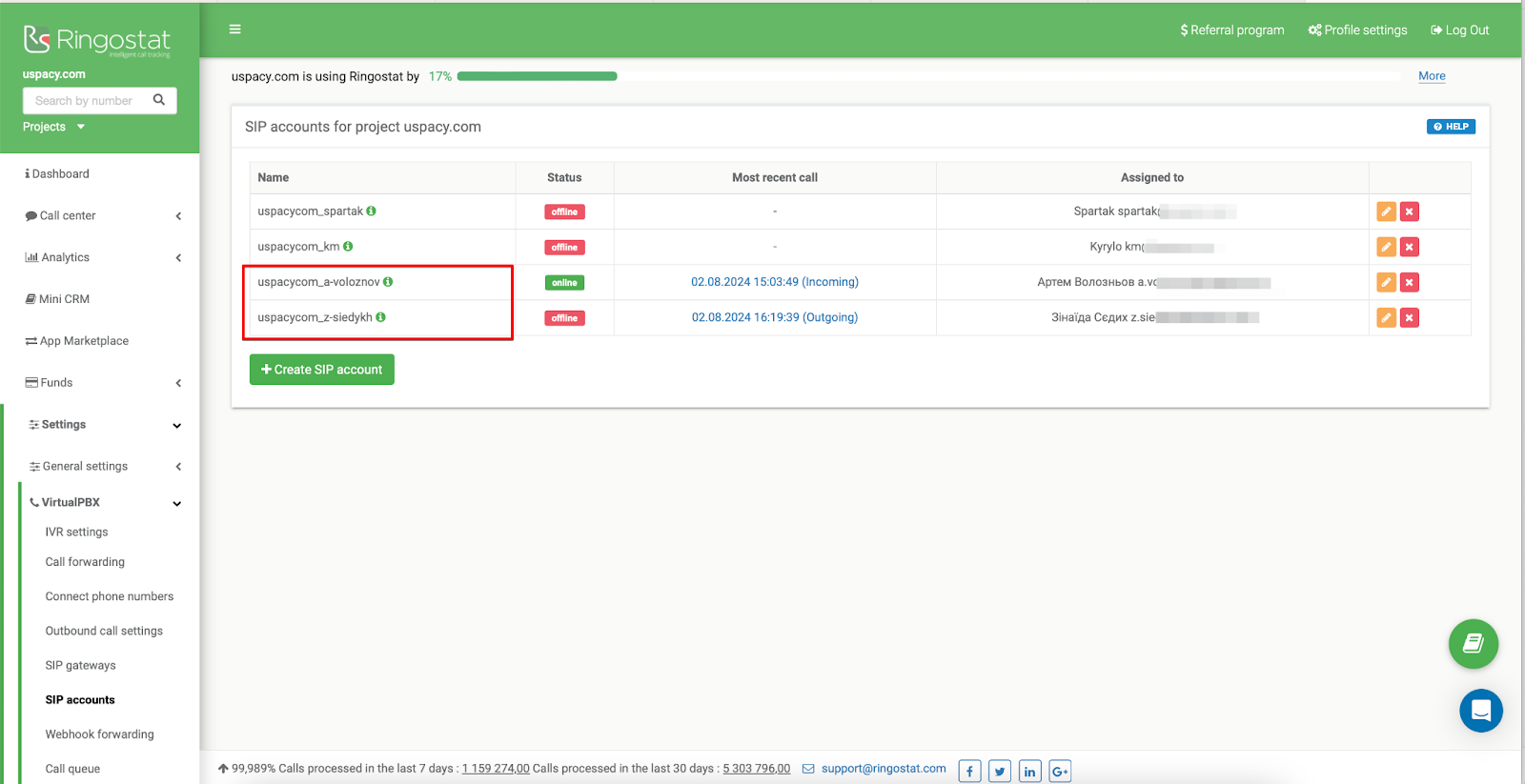Screen dimensions: 1525x784
Task: Click Log Out
Action: [1459, 30]
